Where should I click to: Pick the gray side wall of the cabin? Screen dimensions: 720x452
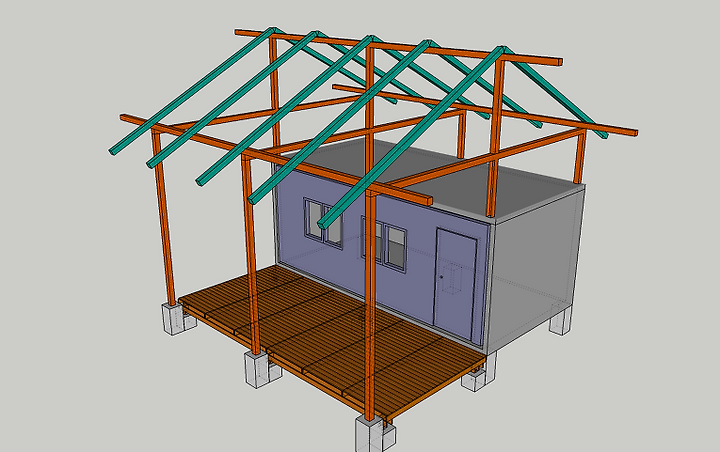pyautogui.click(x=535, y=271)
